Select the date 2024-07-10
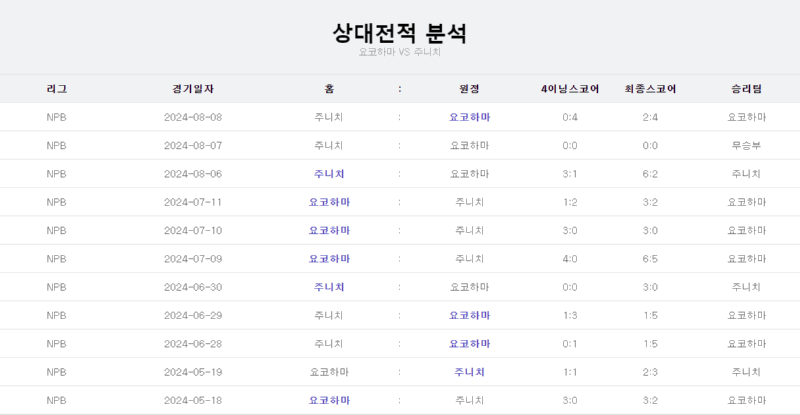 193,231
